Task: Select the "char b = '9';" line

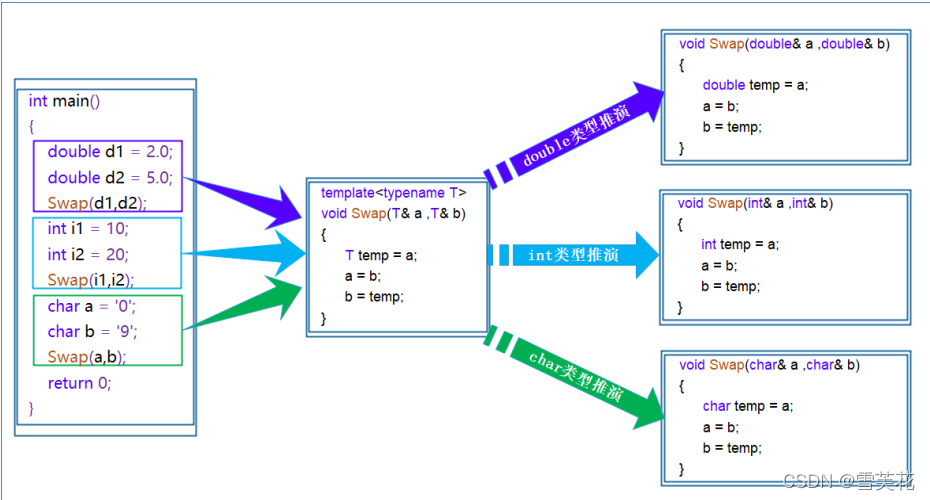Action: click(93, 331)
